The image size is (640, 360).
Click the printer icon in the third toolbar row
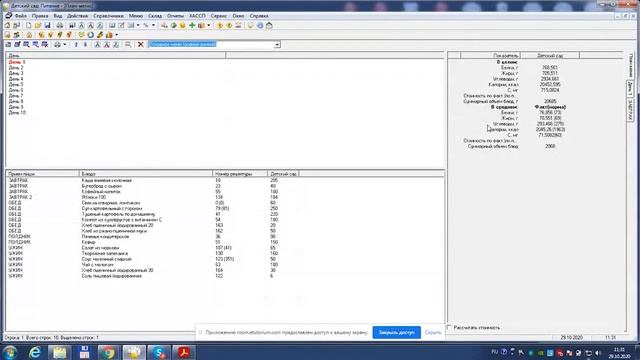[58, 44]
